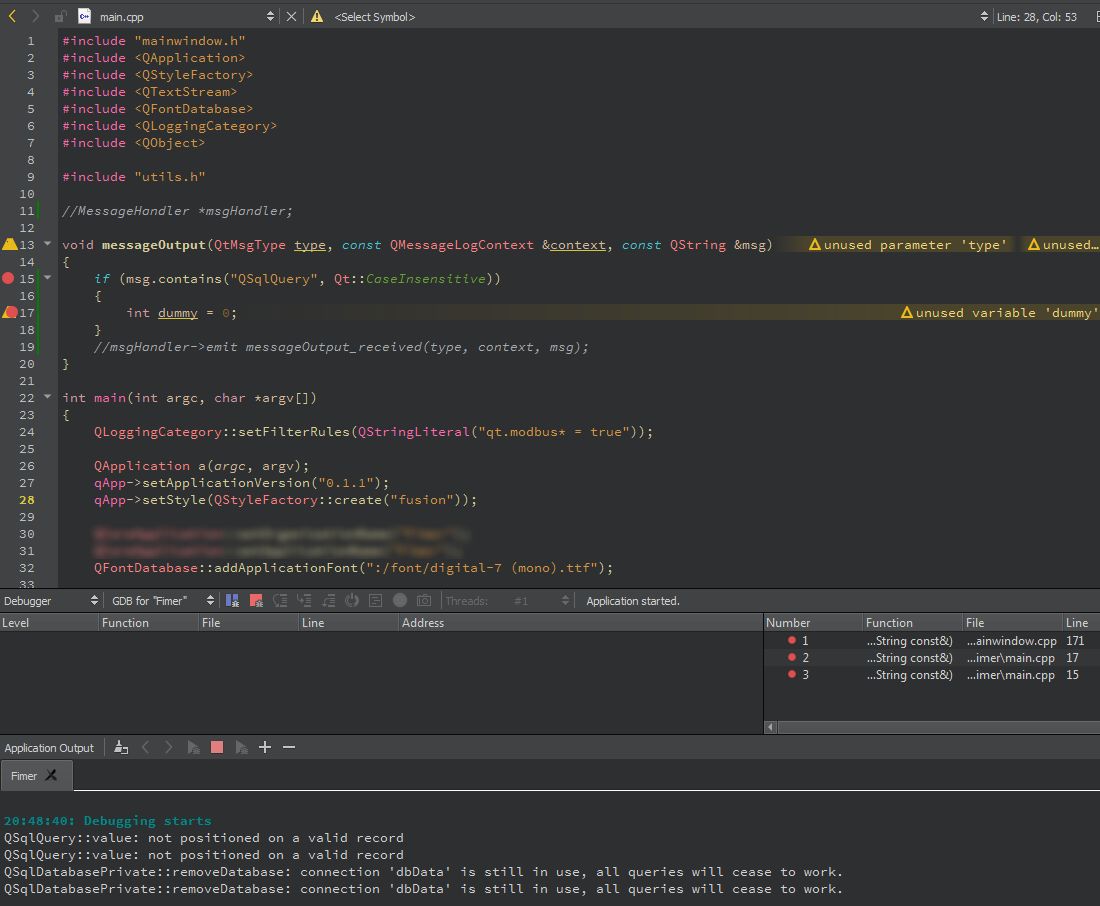
Task: Open the line and column indicator
Action: pyautogui.click(x=1036, y=17)
